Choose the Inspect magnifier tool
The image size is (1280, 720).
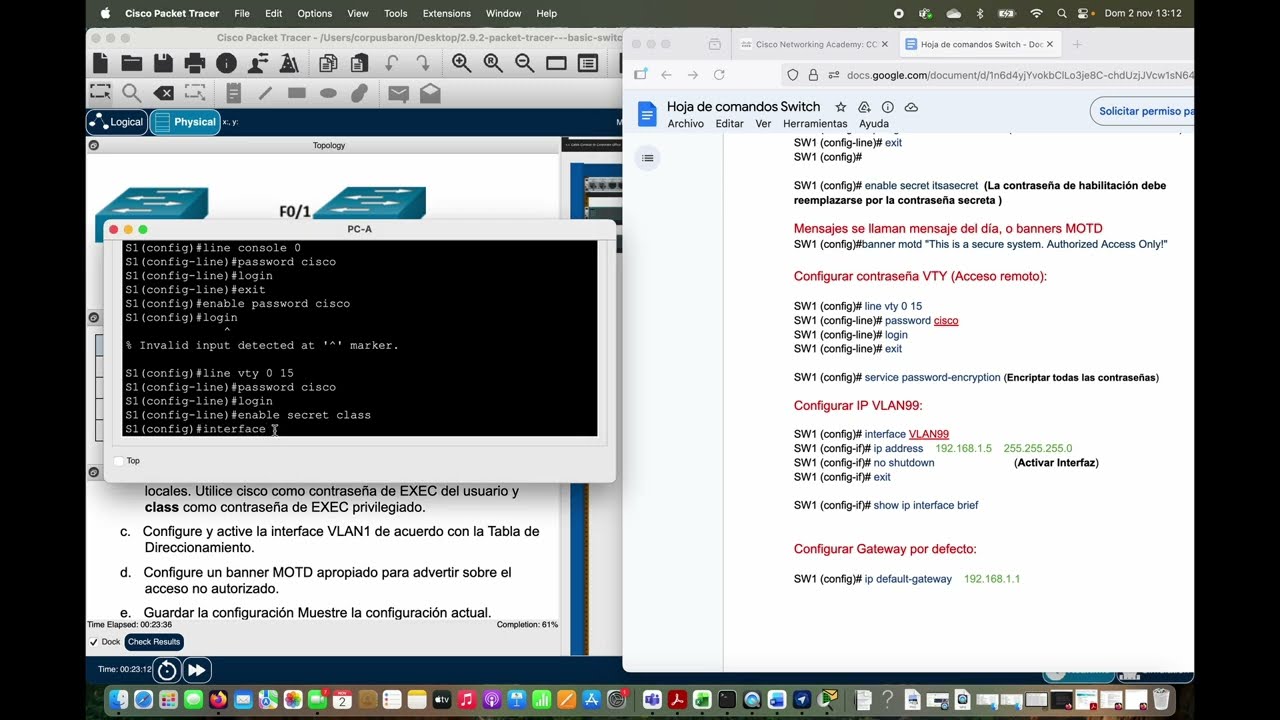[x=131, y=93]
